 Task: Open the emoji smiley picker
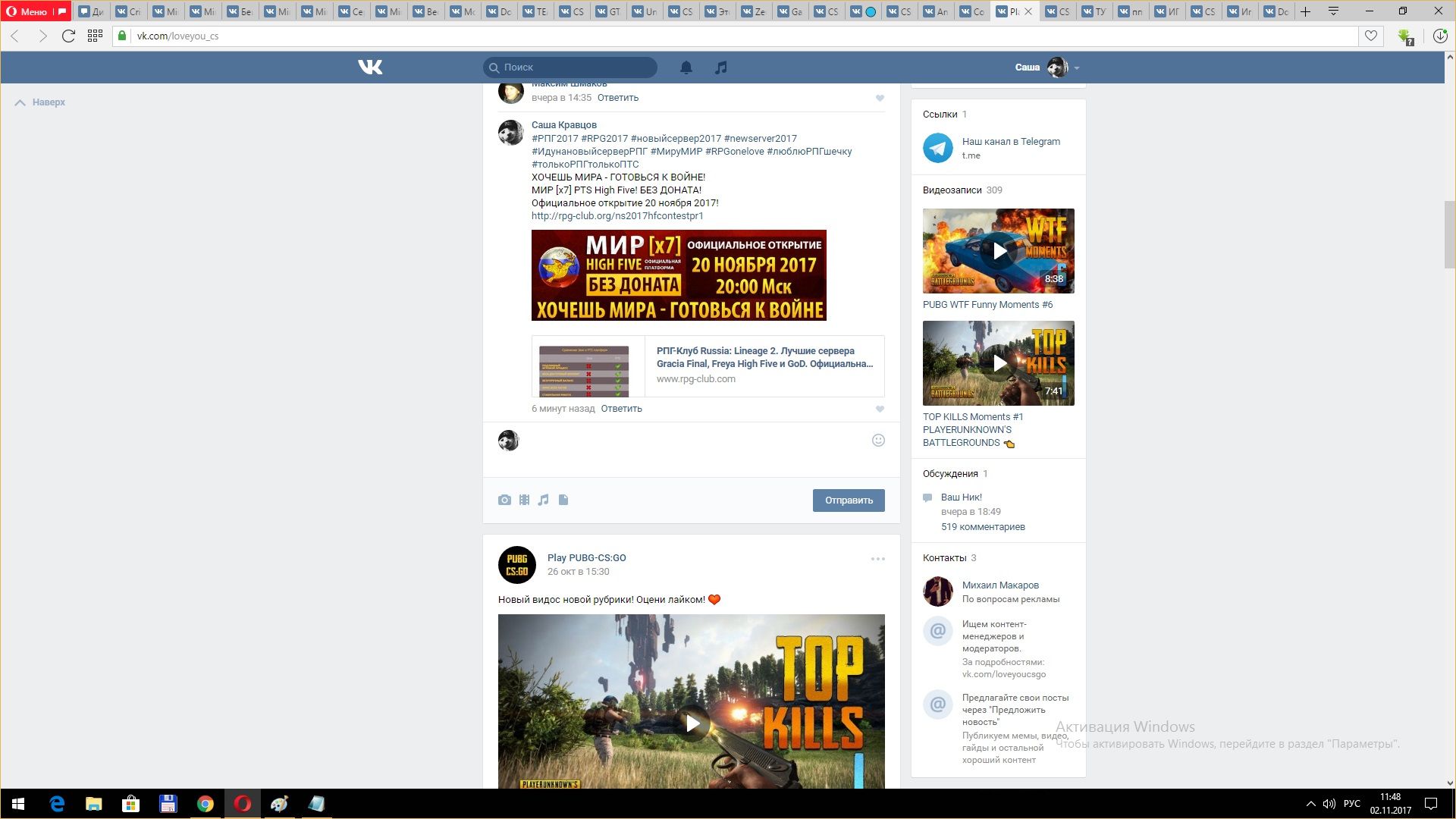[x=878, y=441]
